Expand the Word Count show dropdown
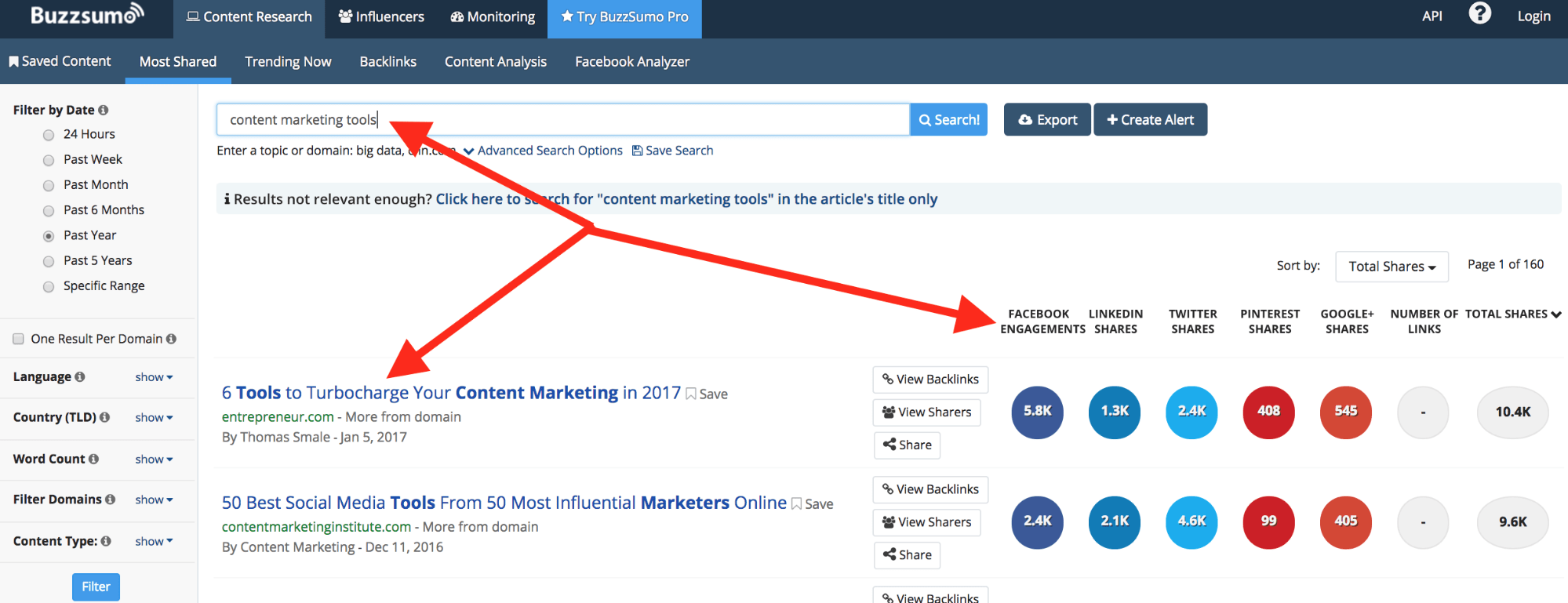The height and width of the screenshot is (603, 1568). tap(154, 459)
